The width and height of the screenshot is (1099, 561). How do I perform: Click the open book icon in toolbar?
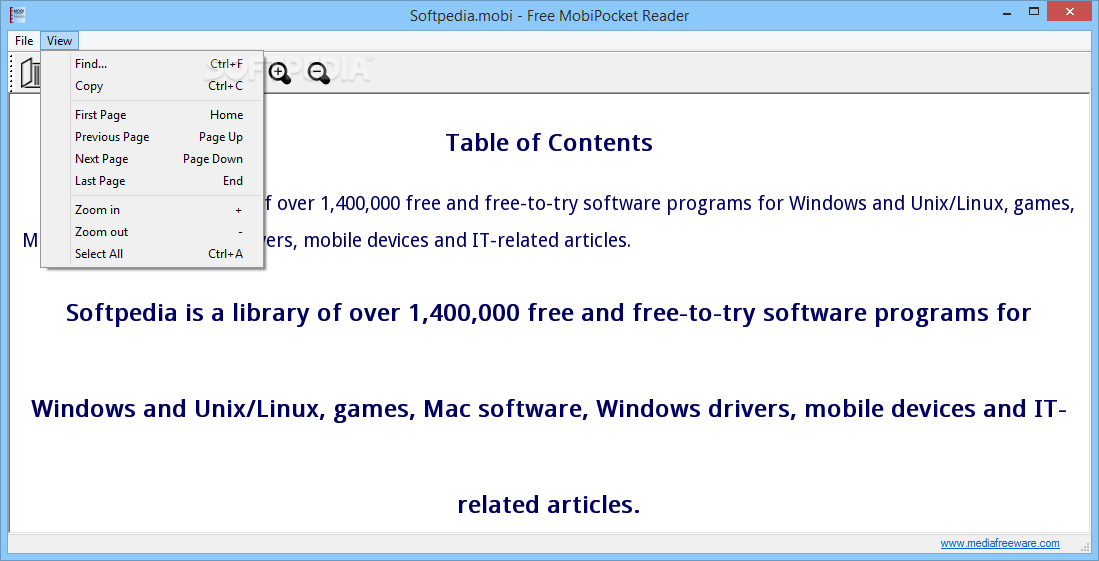click(30, 73)
